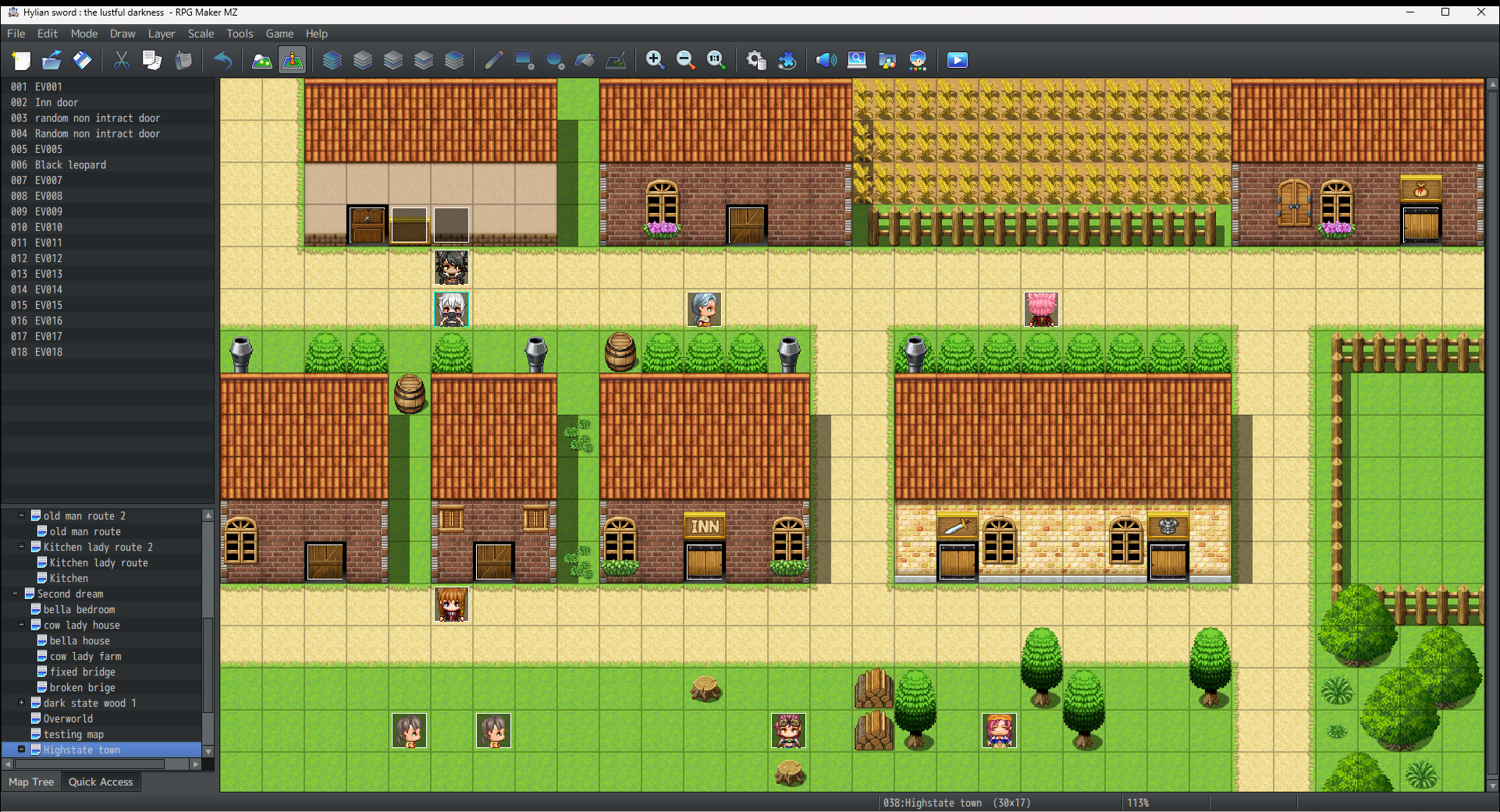Switch to the Quick Access tab

coord(101,782)
